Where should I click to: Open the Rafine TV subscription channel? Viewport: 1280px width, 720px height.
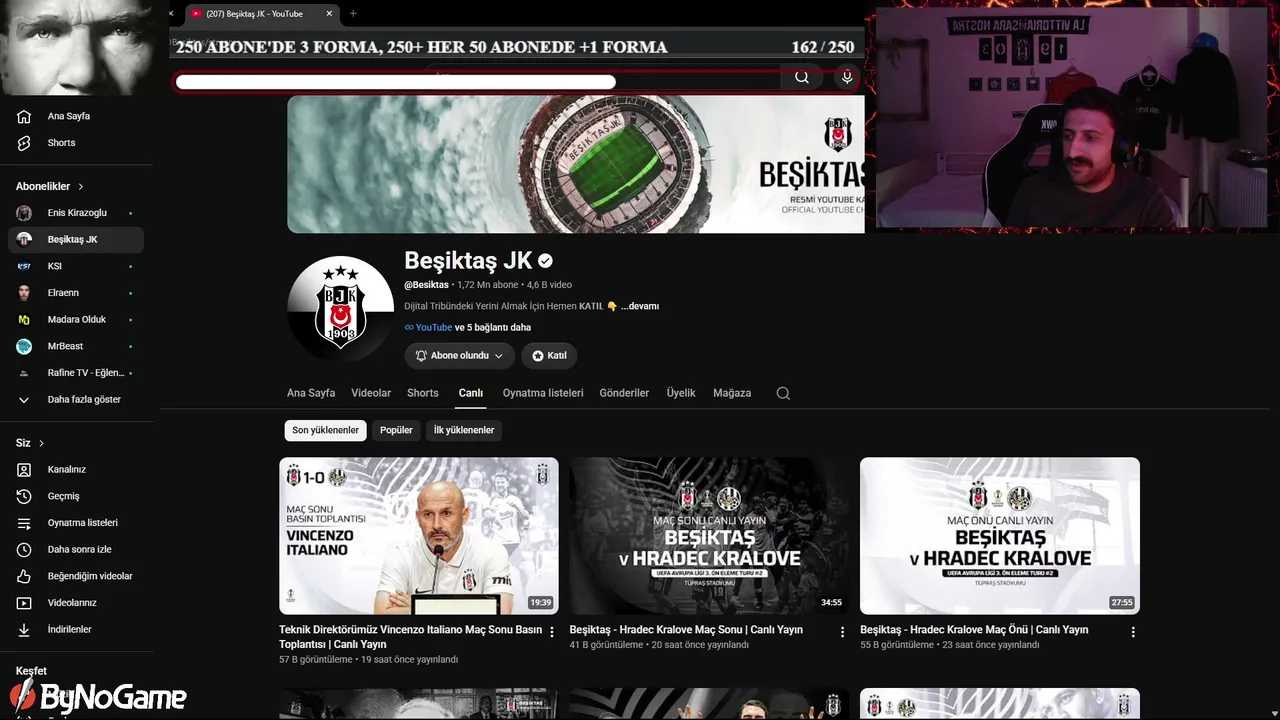[x=77, y=373]
